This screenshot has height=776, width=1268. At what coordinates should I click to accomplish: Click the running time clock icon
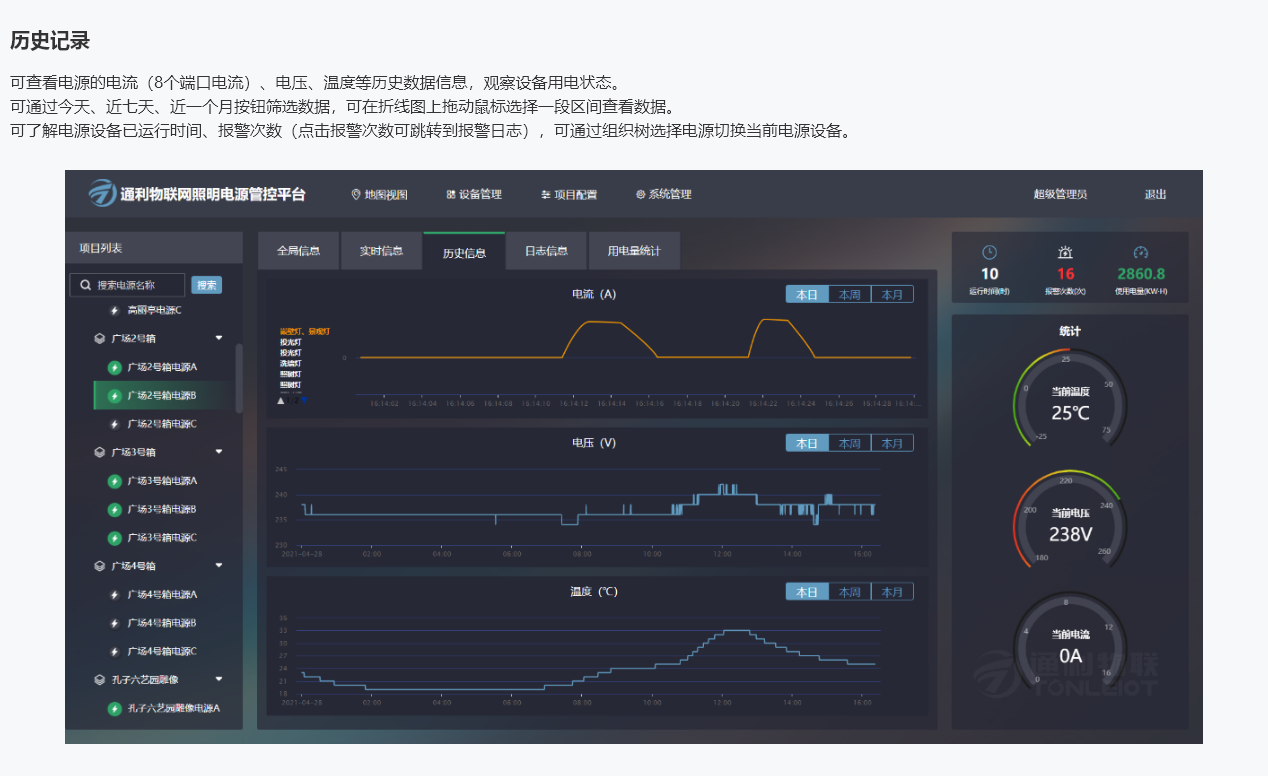(x=989, y=253)
